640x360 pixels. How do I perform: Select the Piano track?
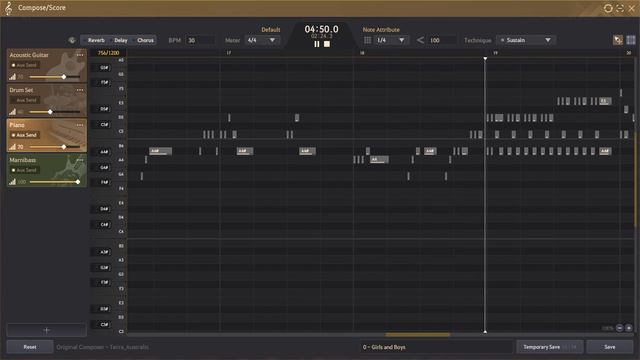tap(47, 136)
